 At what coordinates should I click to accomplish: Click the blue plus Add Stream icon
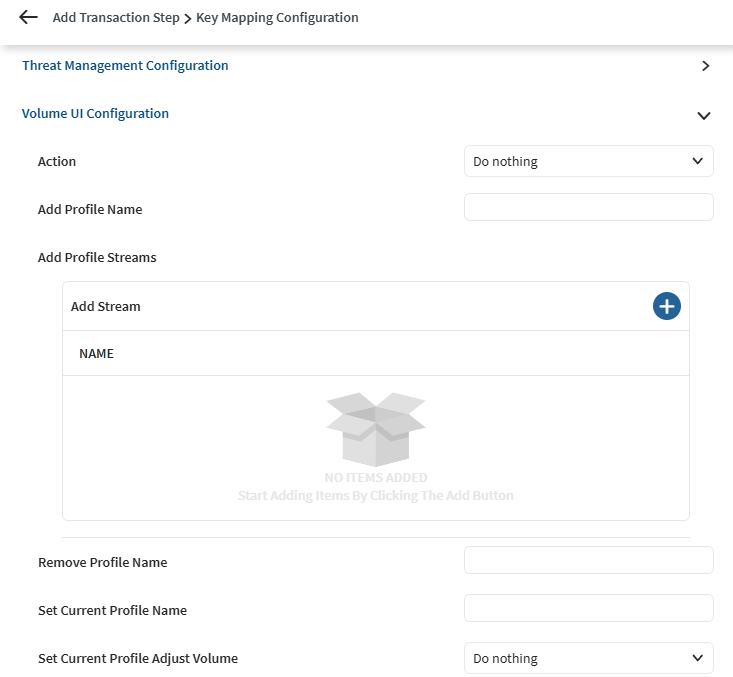pyautogui.click(x=666, y=306)
